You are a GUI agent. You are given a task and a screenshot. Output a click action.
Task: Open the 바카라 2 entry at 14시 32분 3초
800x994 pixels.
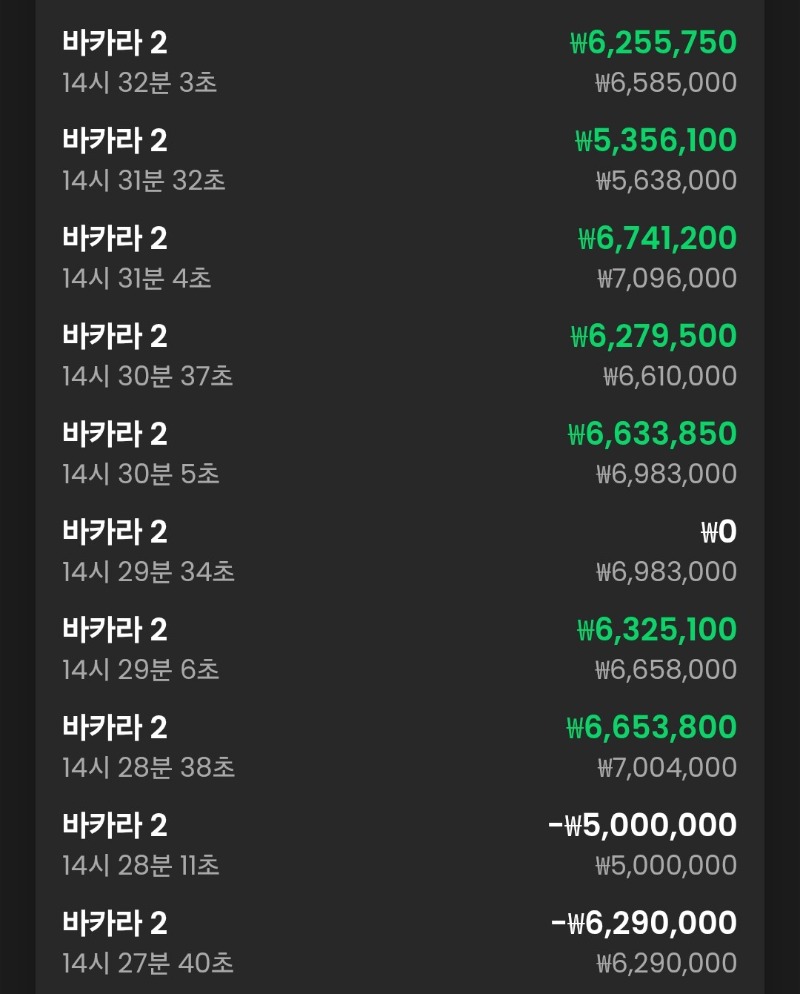[x=400, y=61]
